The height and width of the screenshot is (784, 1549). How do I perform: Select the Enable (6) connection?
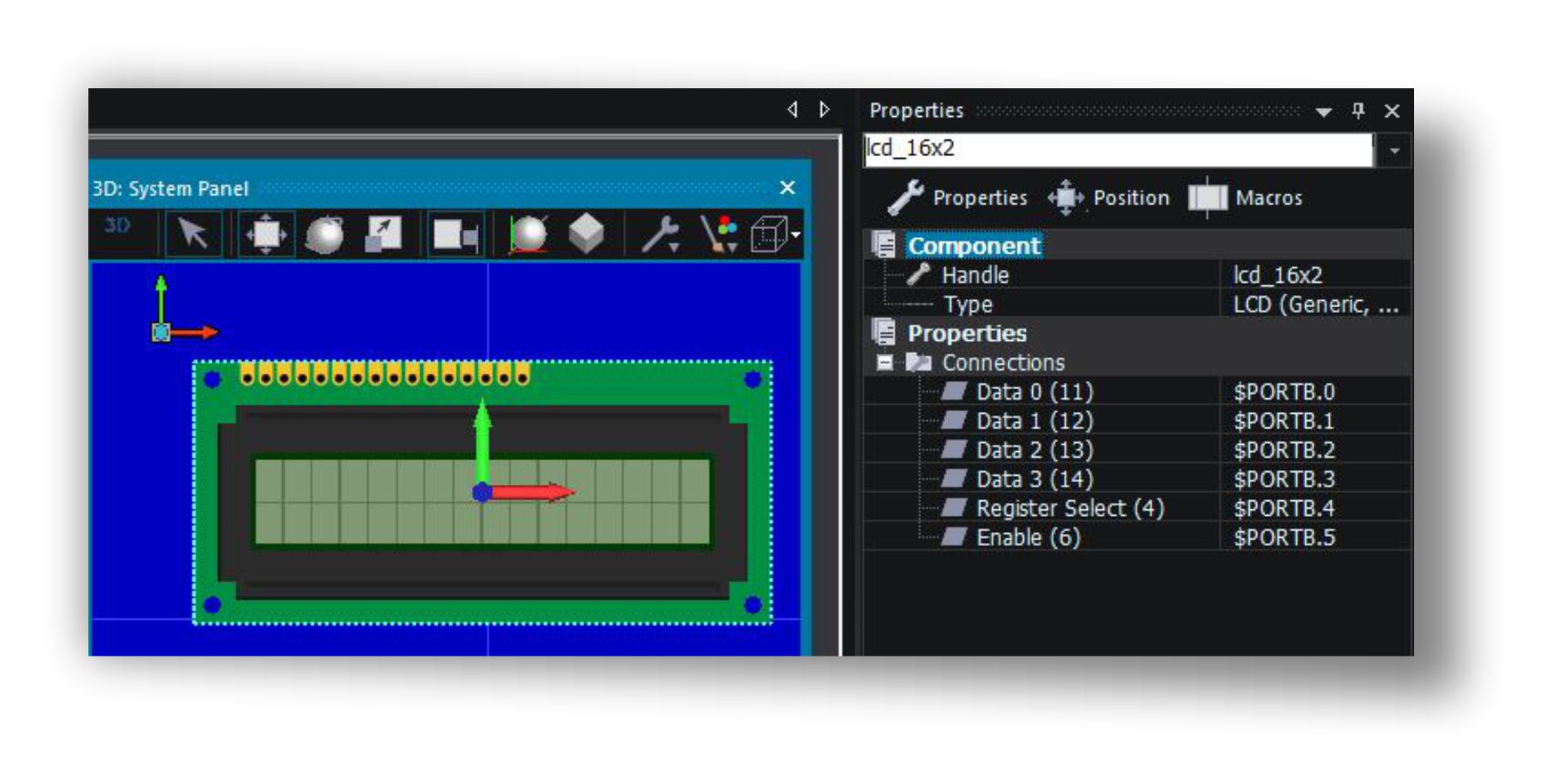(x=1028, y=538)
